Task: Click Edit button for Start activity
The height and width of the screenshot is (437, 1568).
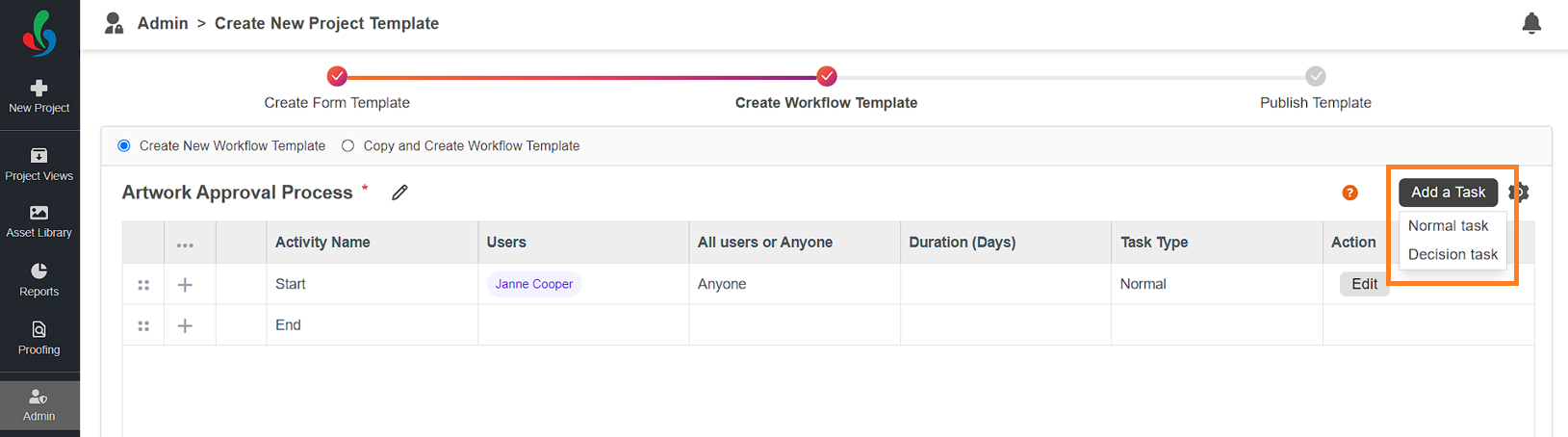Action: point(1364,284)
